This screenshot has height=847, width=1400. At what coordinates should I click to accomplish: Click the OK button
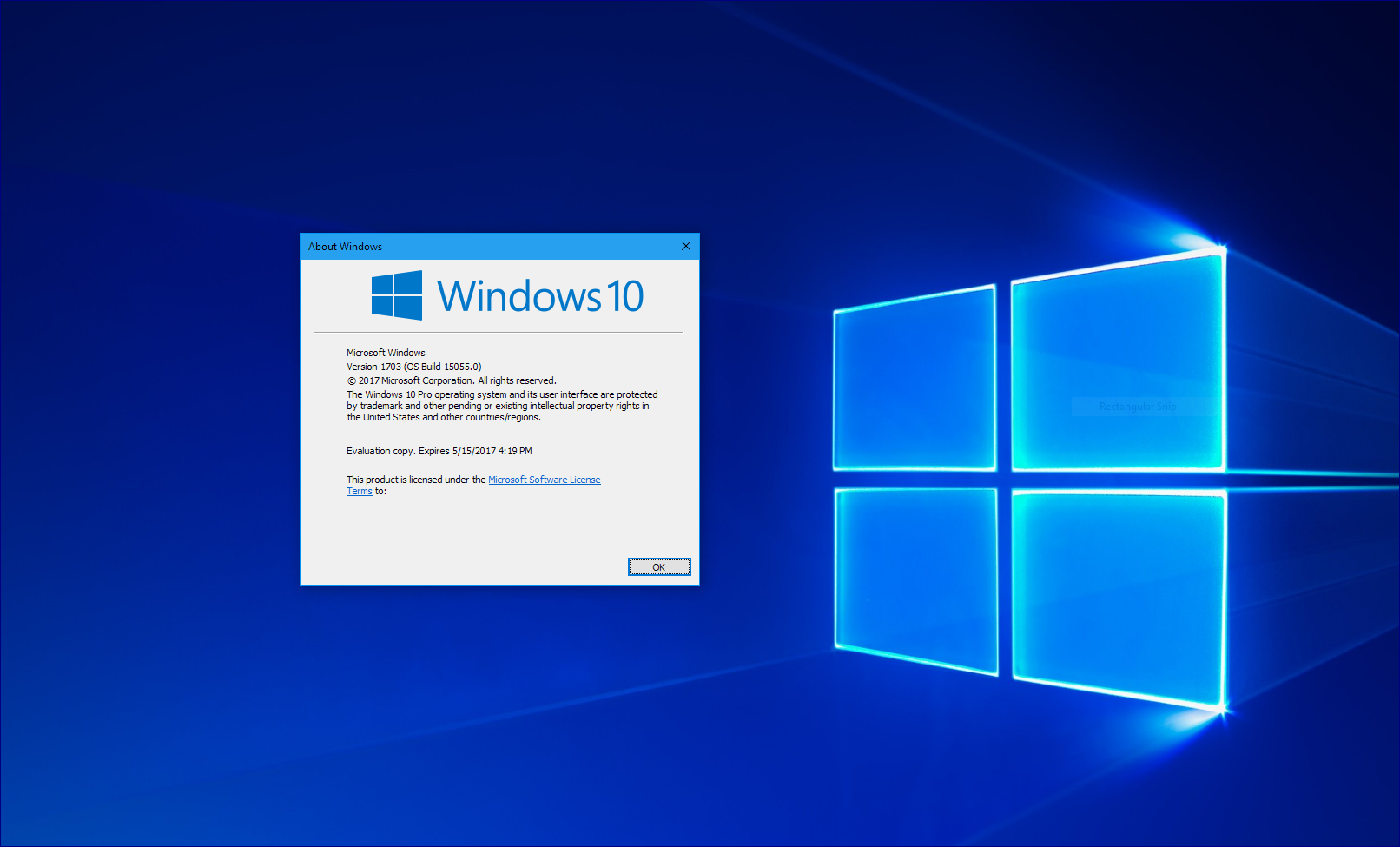(x=659, y=567)
